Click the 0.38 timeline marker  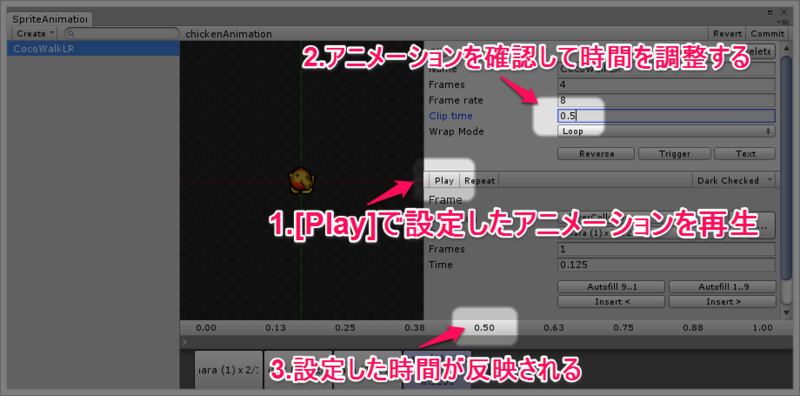pyautogui.click(x=415, y=328)
